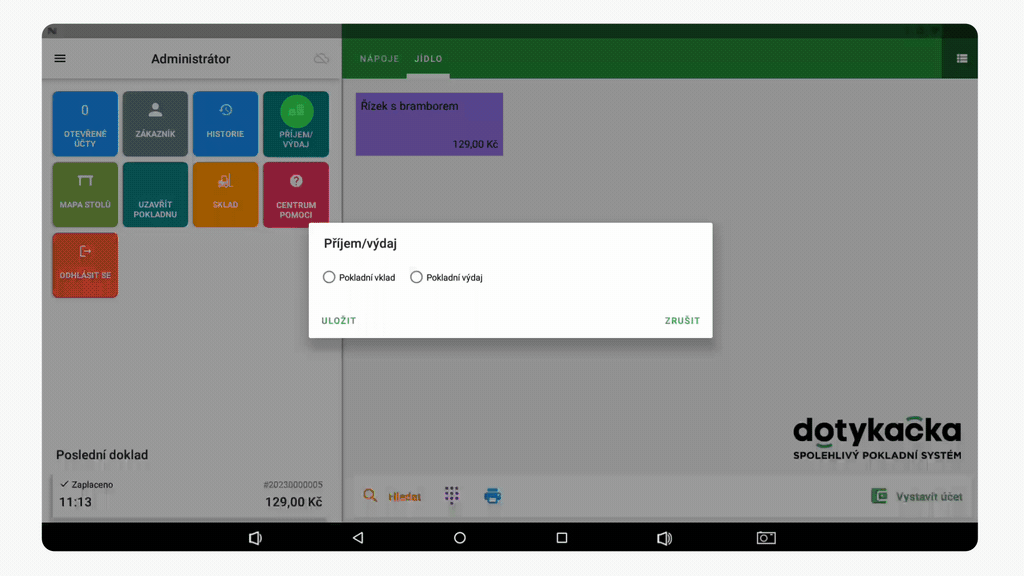
Task: Open the list view icon in green header
Action: [x=961, y=59]
